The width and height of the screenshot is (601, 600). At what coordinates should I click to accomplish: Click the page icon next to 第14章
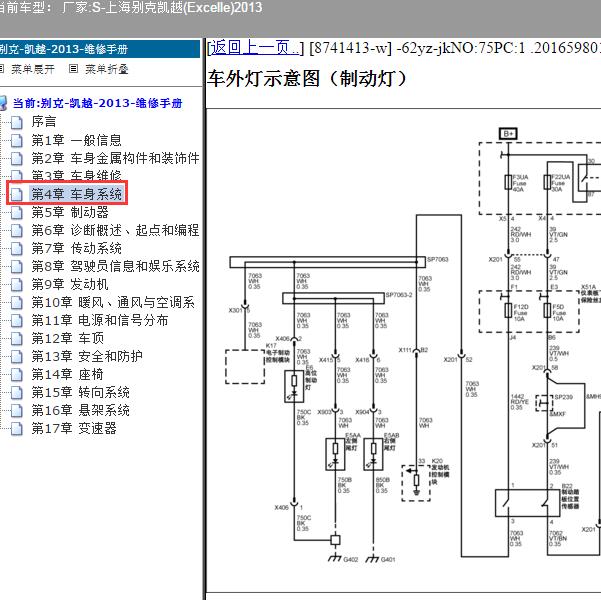coord(16,375)
